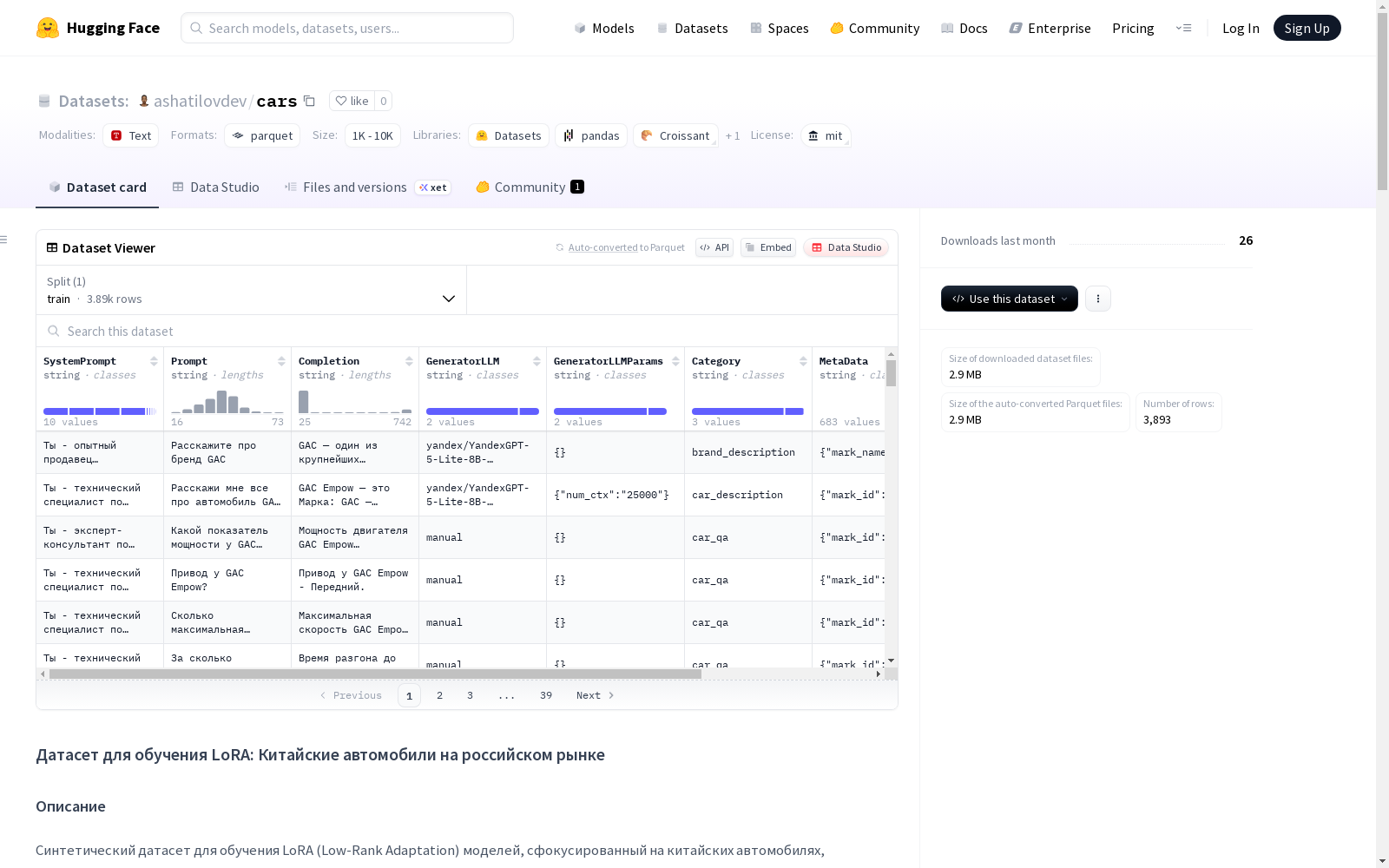Image resolution: width=1389 pixels, height=868 pixels.
Task: Open Models in the top navigation
Action: click(x=604, y=28)
